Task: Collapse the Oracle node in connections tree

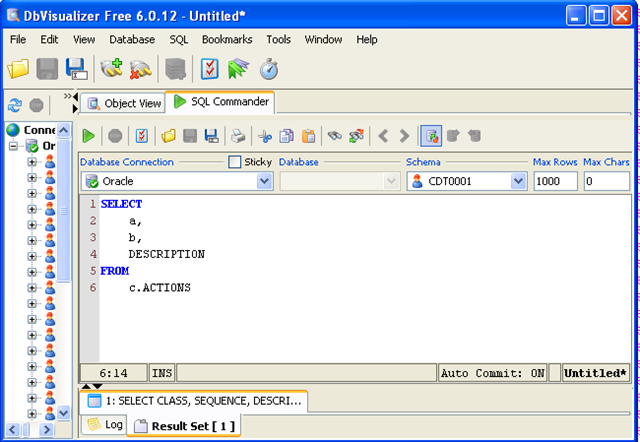Action: click(13, 146)
